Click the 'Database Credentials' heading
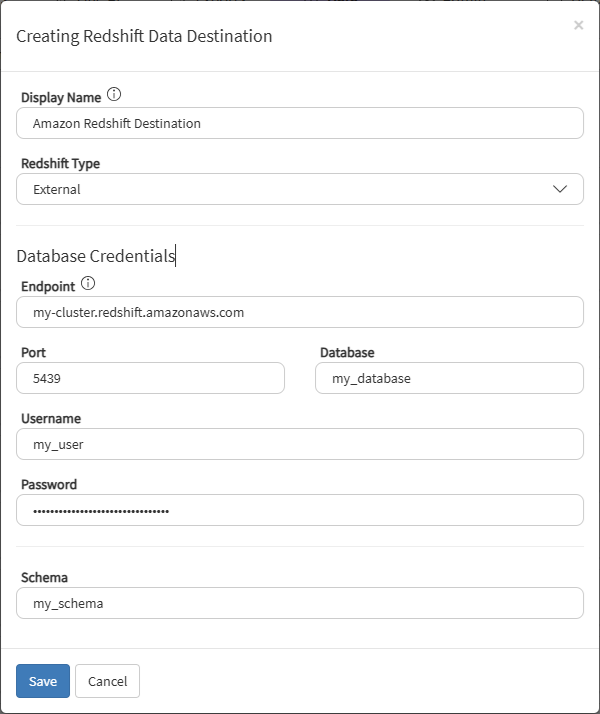The width and height of the screenshot is (600, 714). pos(96,256)
